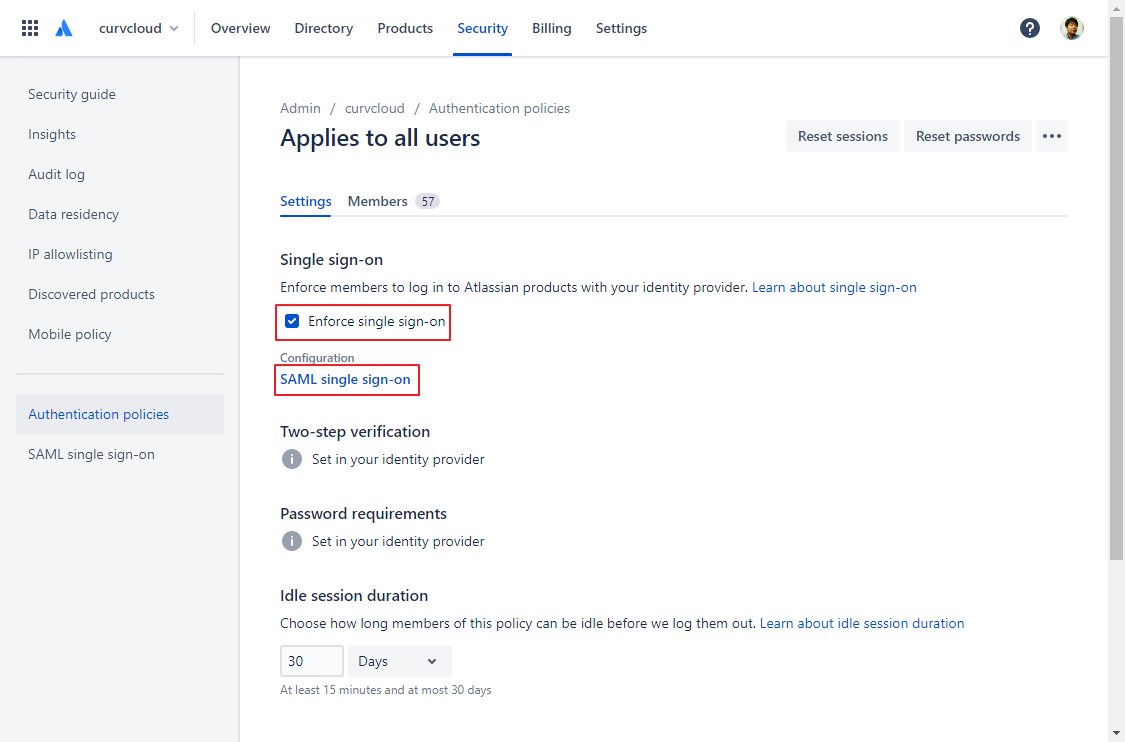Open the help question mark icon
Screen dimensions: 1125x742
1030,28
